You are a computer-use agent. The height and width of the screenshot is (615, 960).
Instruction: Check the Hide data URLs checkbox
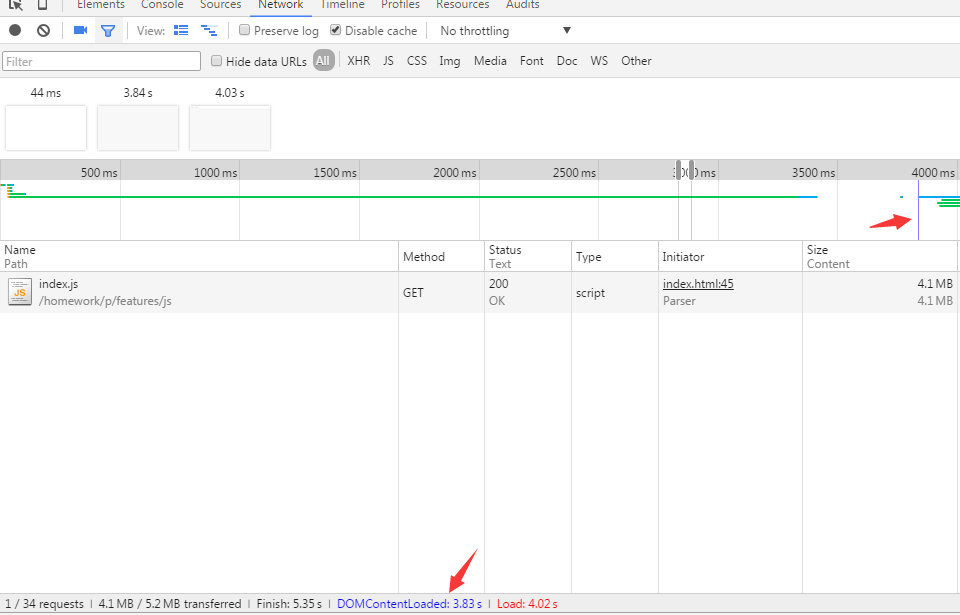click(217, 61)
